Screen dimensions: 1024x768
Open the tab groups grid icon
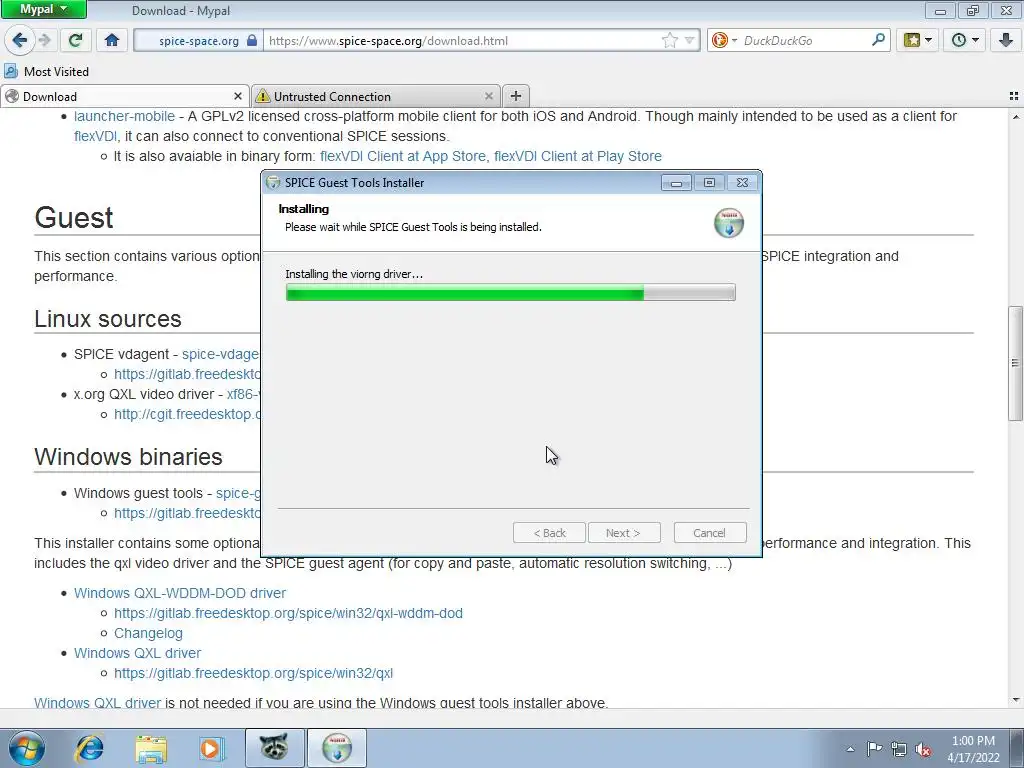tap(1014, 96)
